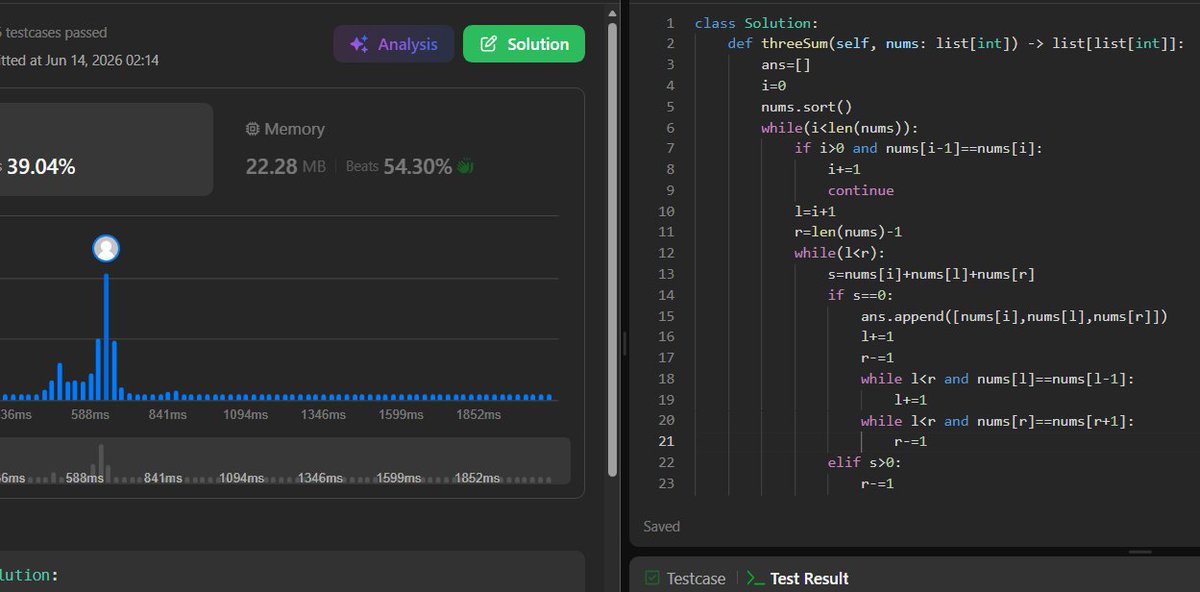
Task: Click the panel divider handle between panes
Action: (624, 344)
